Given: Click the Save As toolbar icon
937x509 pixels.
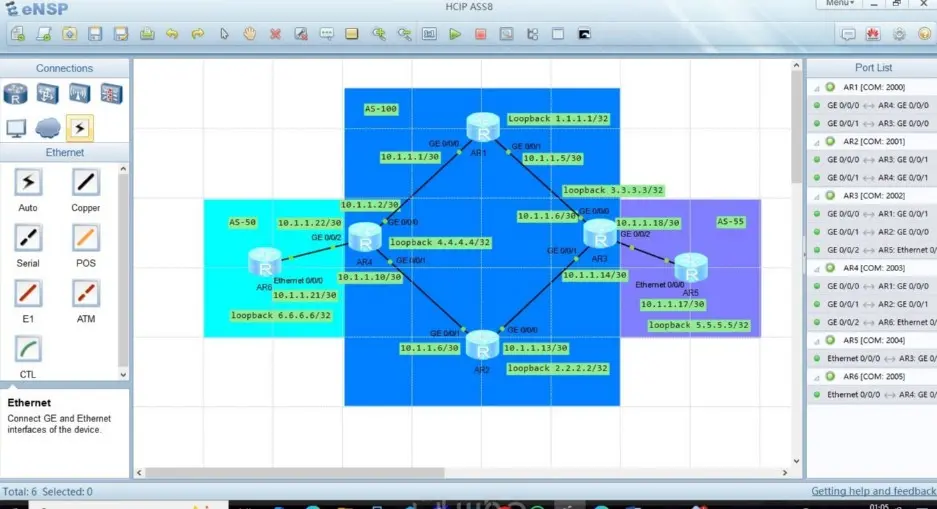Looking at the screenshot, I should click(x=121, y=34).
